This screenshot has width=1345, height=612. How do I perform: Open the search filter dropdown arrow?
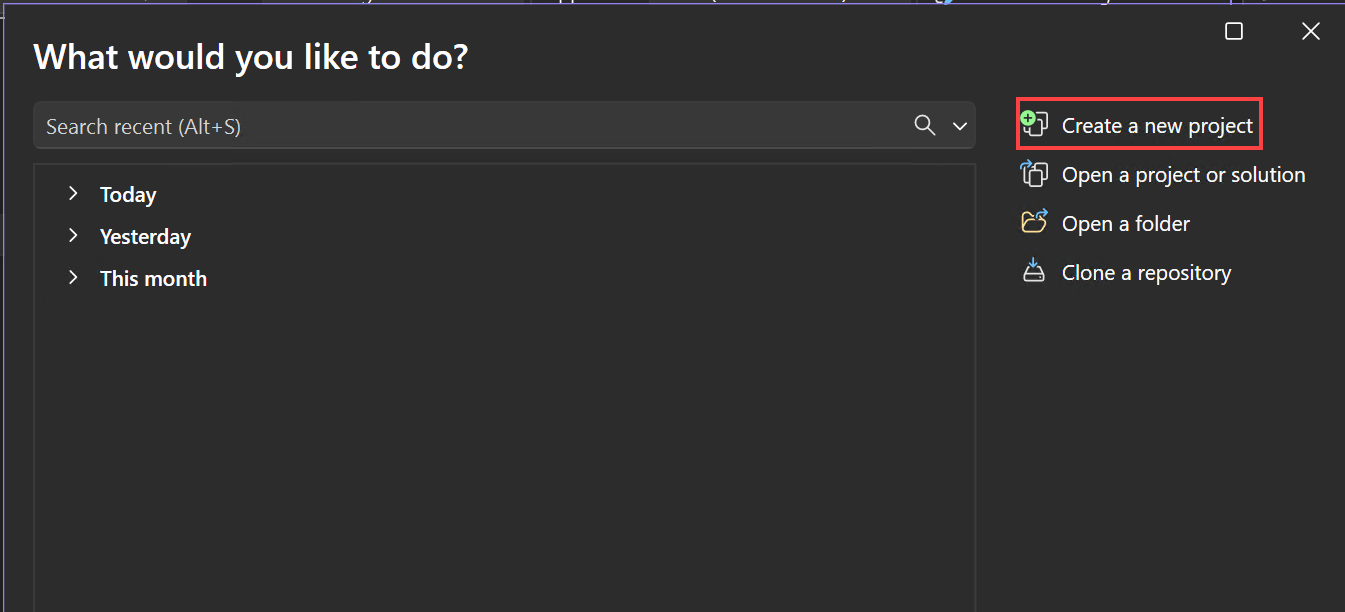(x=959, y=125)
